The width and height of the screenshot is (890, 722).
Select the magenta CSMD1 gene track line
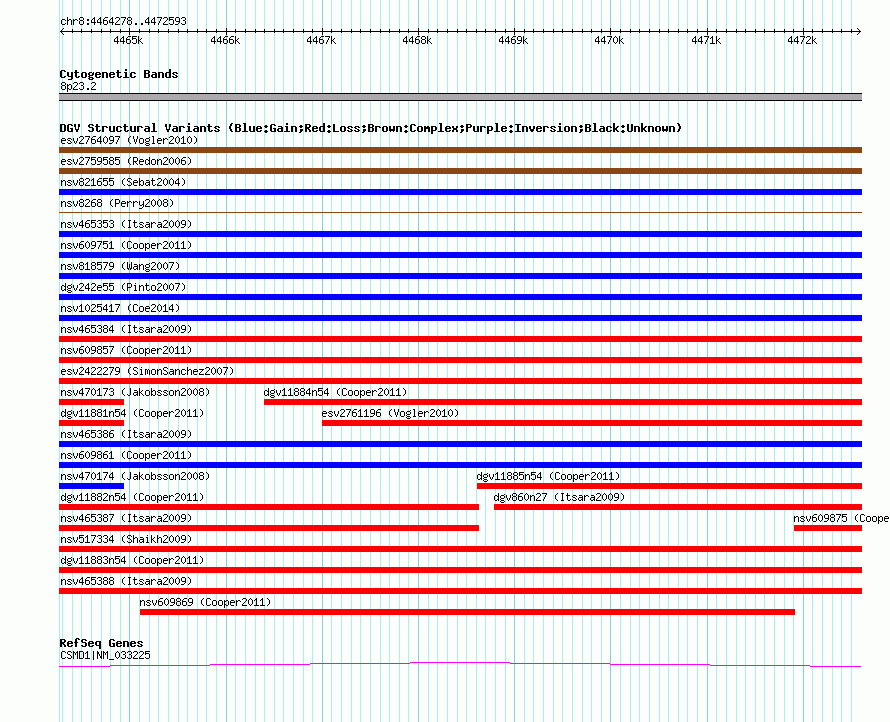coord(460,664)
